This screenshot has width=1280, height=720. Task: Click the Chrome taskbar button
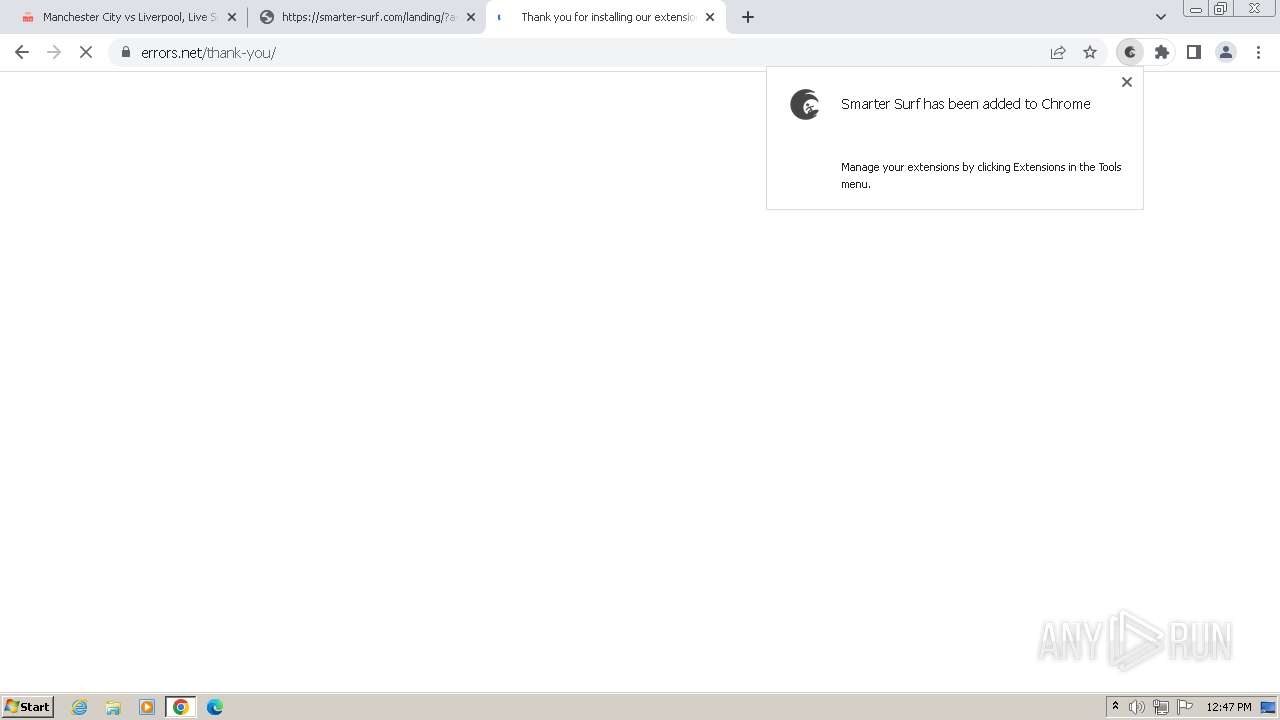(181, 707)
